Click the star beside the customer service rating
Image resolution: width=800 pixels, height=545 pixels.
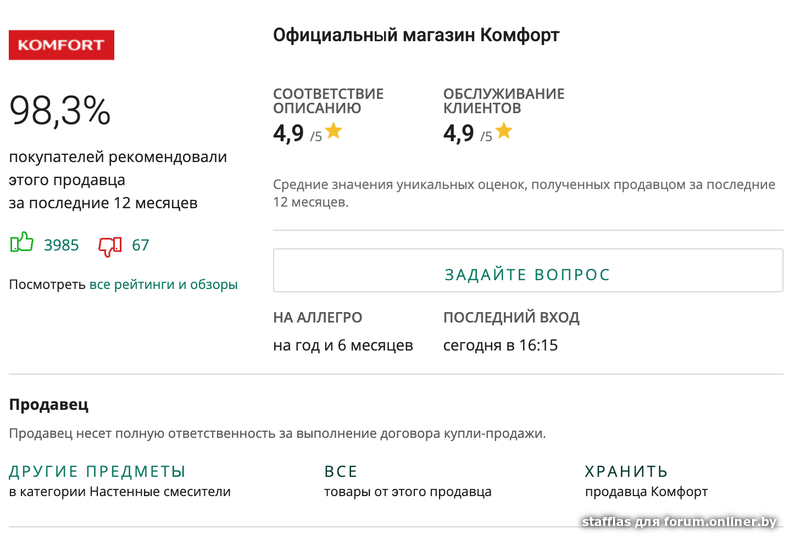(503, 131)
